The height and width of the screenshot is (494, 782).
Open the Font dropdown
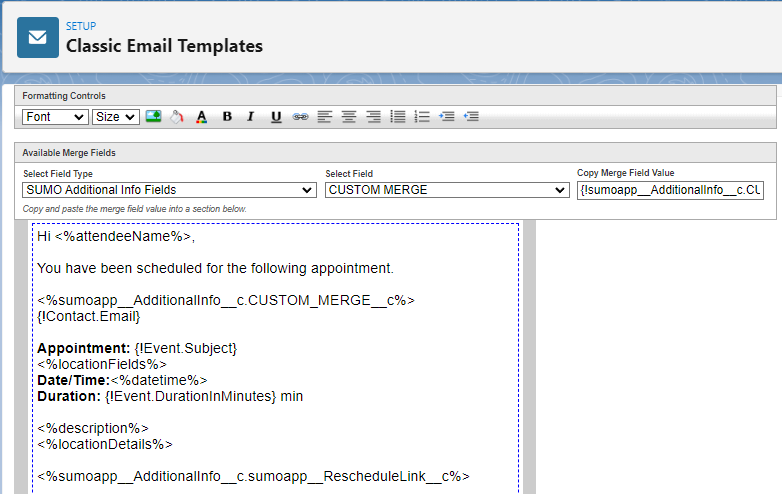click(x=55, y=117)
